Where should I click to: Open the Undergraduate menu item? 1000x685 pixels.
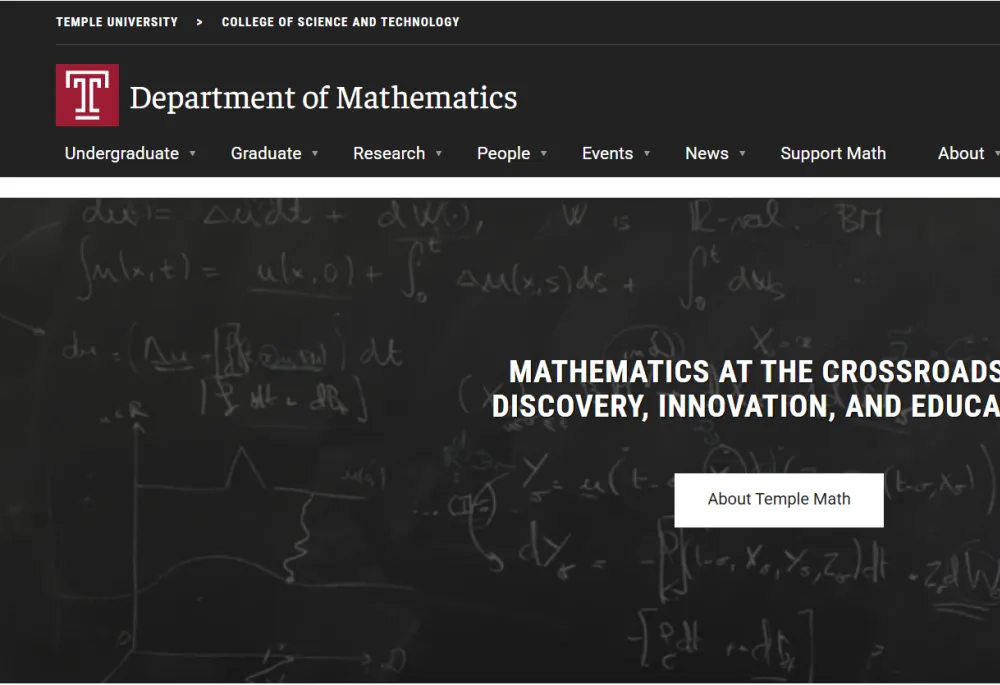pyautogui.click(x=121, y=153)
